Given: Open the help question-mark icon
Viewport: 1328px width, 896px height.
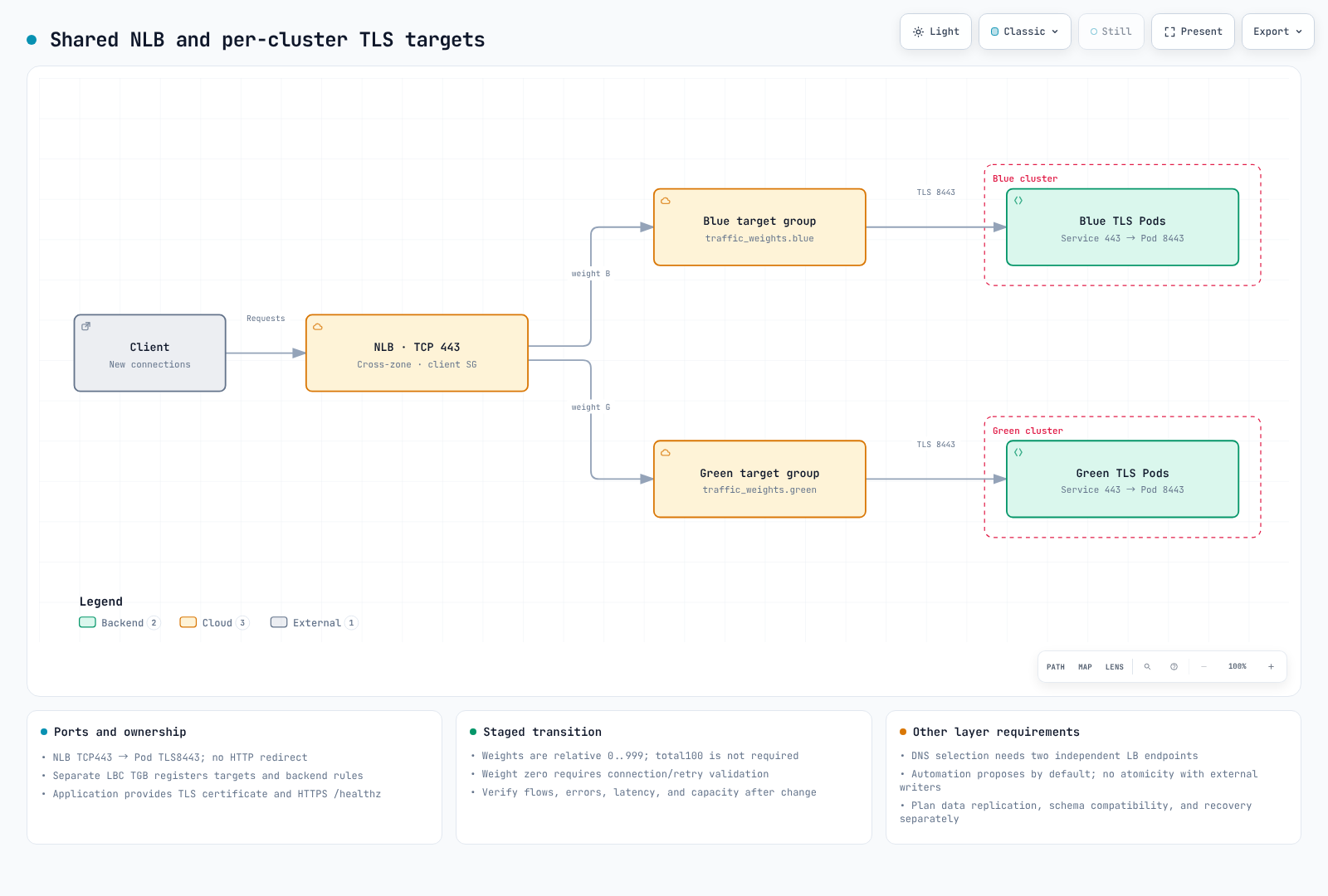Looking at the screenshot, I should pos(1174,666).
